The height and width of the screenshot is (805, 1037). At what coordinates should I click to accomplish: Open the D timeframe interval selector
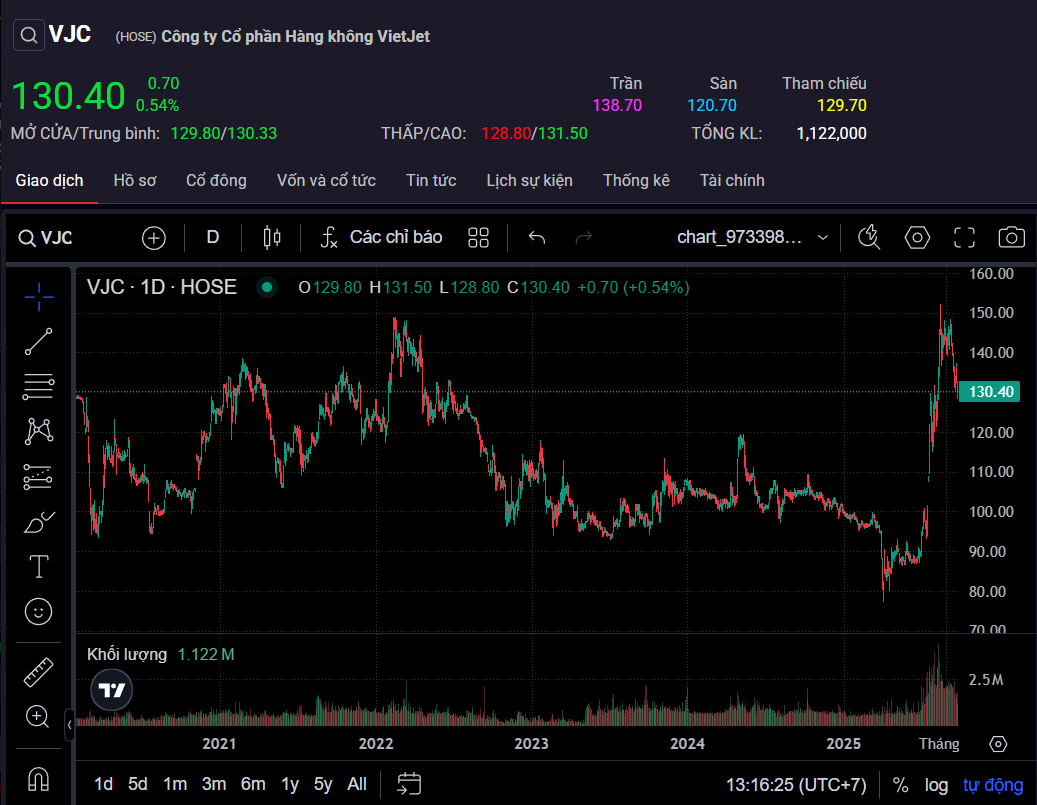pyautogui.click(x=212, y=237)
